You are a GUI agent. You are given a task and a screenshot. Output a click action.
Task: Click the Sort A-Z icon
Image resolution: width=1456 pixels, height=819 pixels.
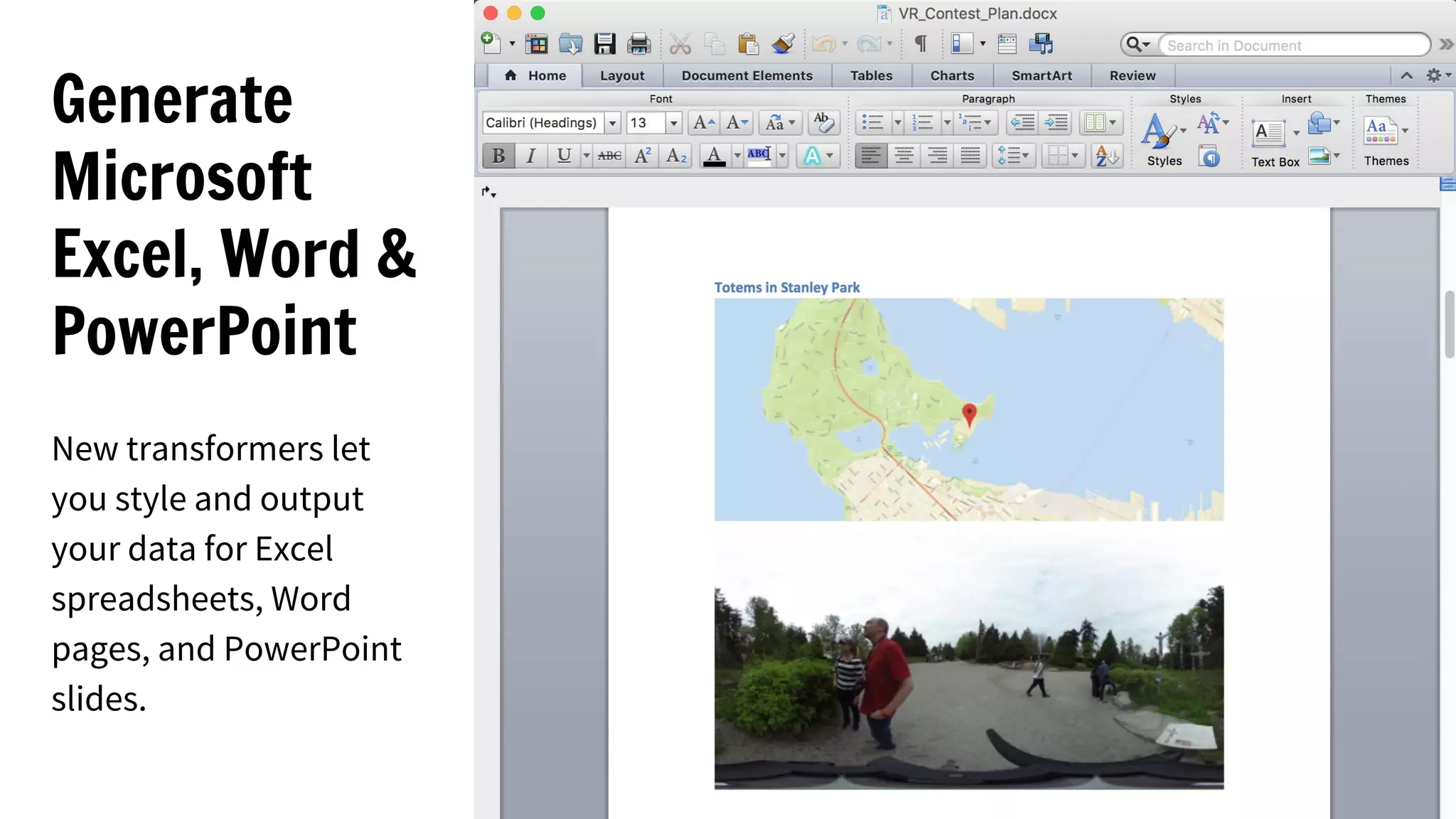[x=1107, y=156]
